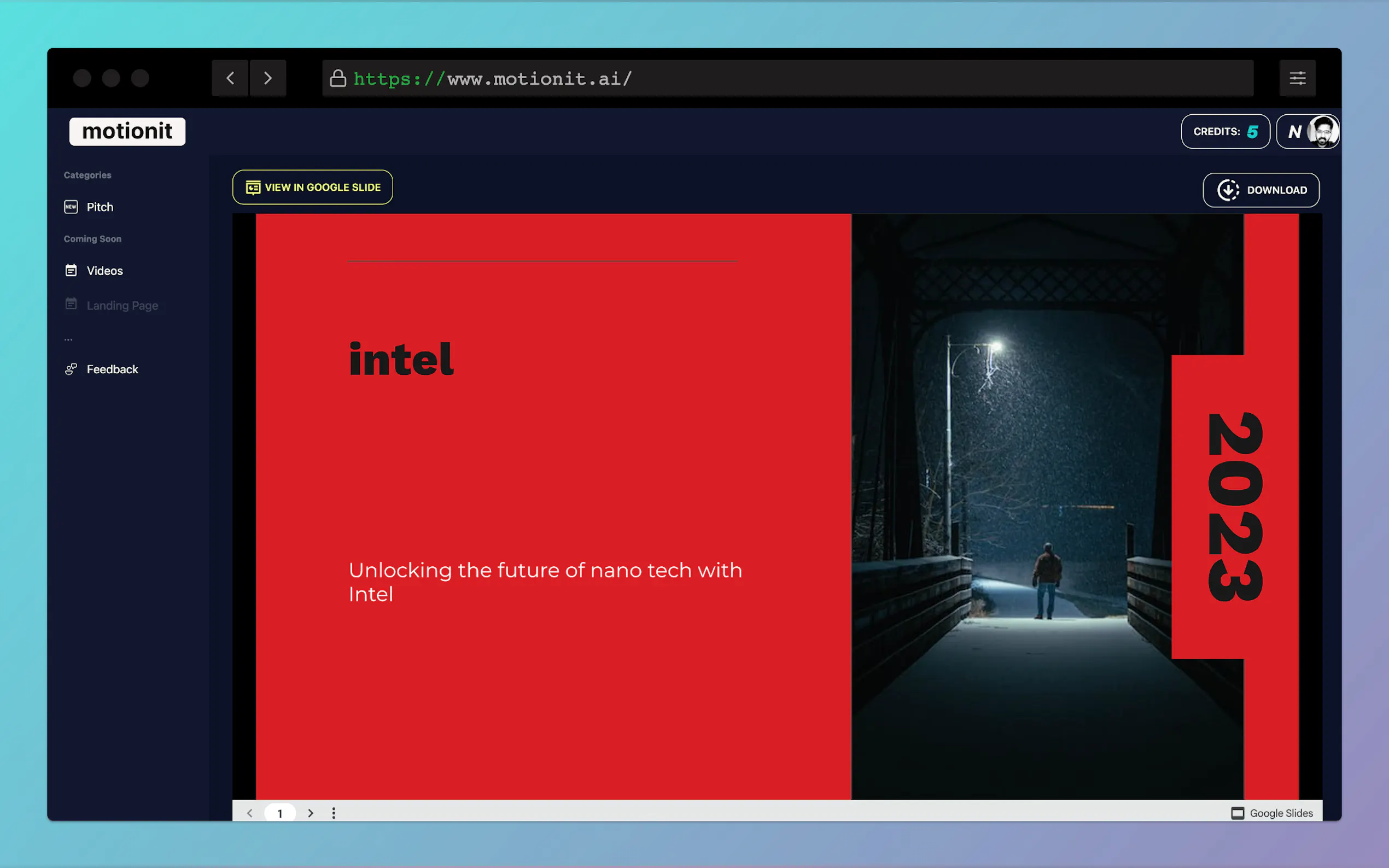The width and height of the screenshot is (1389, 868).
Task: Open slide options three-dot menu
Action: (x=334, y=813)
